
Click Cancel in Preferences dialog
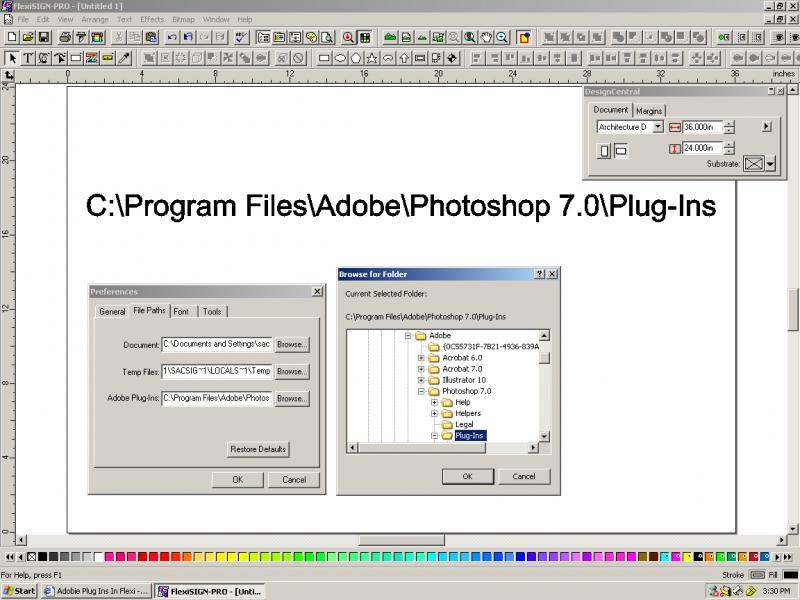294,480
